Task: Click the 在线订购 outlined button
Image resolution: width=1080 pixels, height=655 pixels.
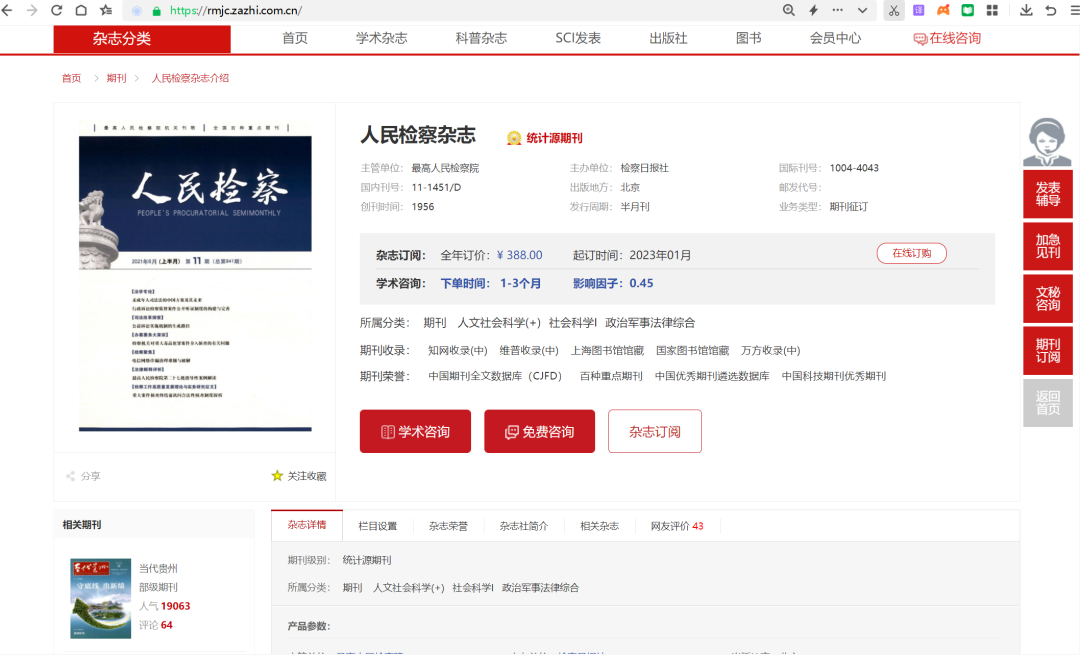Action: coord(911,253)
